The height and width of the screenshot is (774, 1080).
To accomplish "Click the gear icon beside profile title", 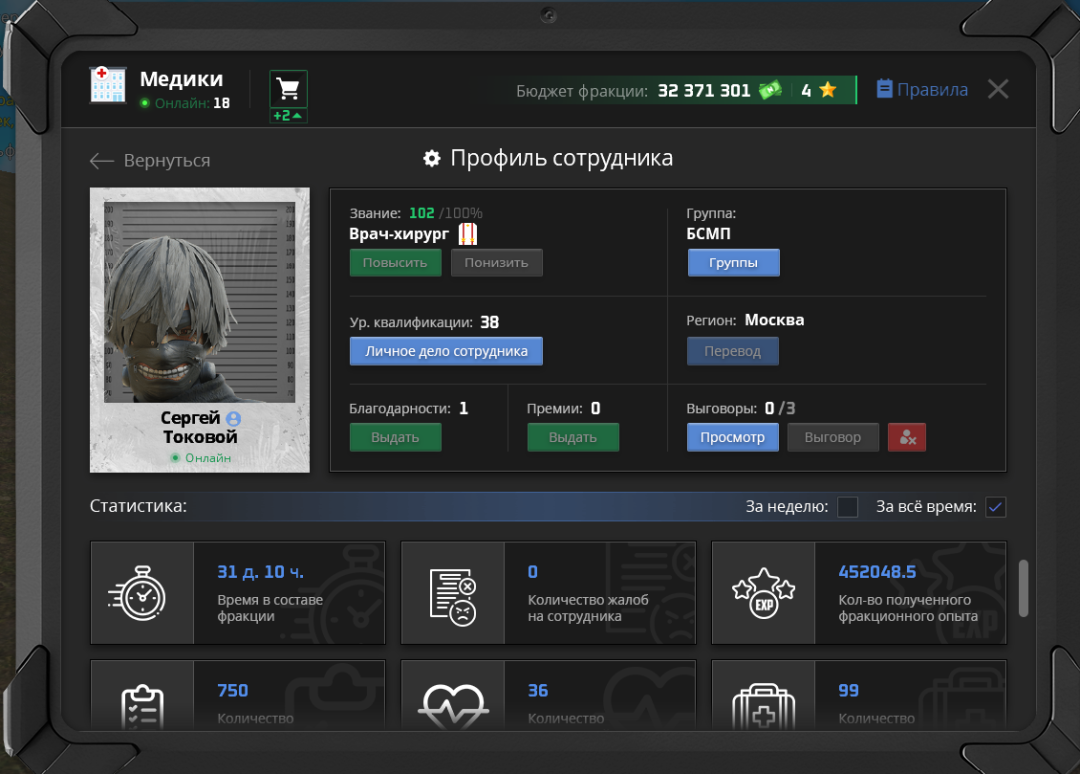I will (432, 158).
